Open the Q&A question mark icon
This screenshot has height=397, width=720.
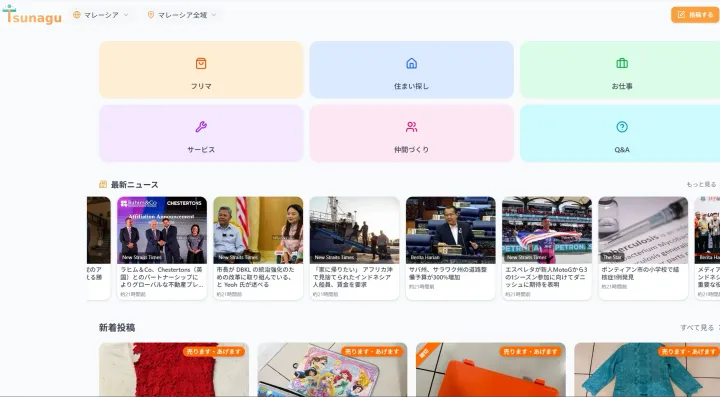[x=622, y=127]
